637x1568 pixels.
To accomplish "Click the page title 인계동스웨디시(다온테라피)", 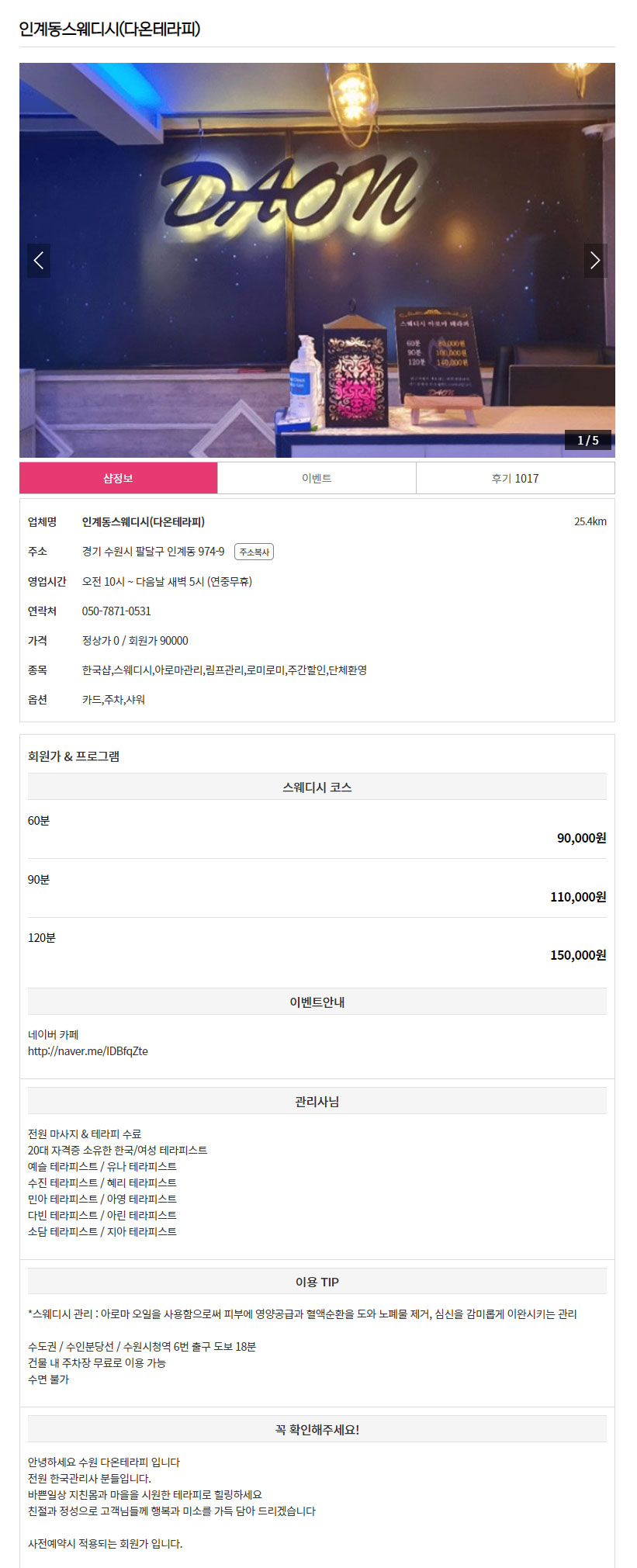I will [109, 29].
